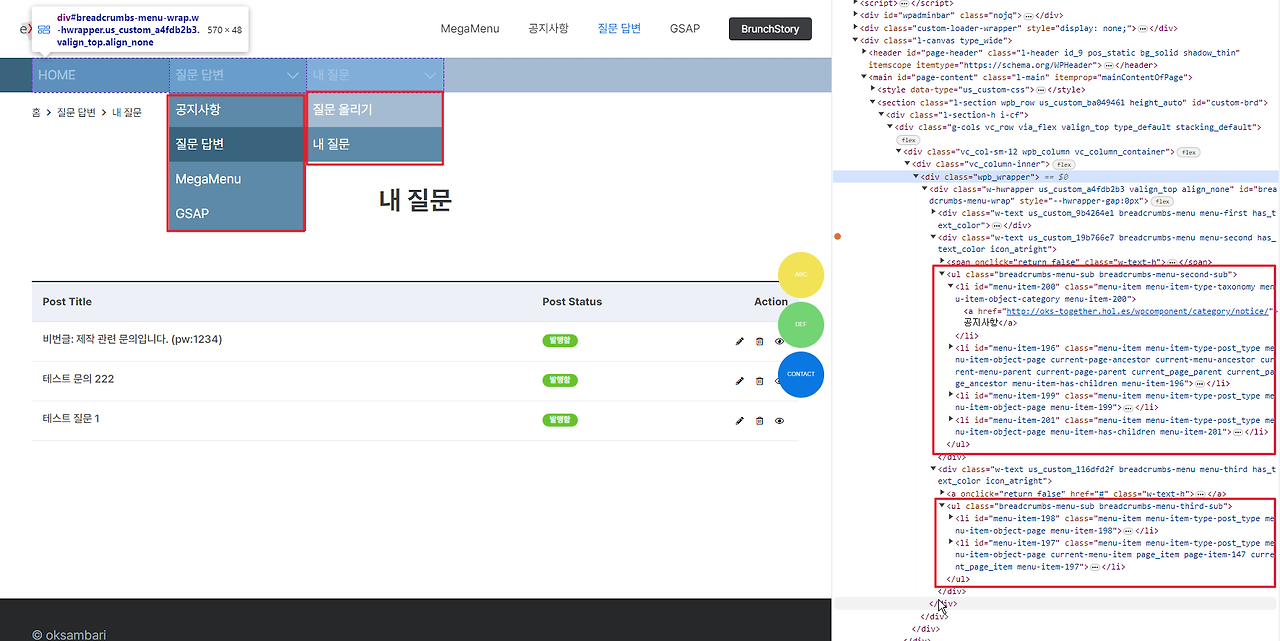The width and height of the screenshot is (1280, 641).
Task: Click pencil icon for 테스트 문의 222
Action: (739, 380)
